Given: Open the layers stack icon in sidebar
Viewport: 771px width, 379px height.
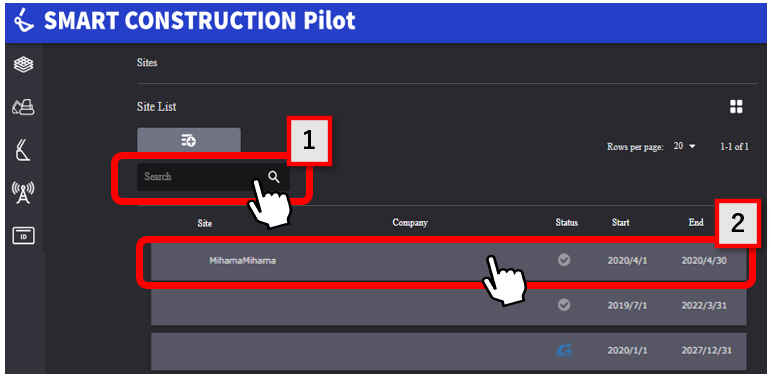Looking at the screenshot, I should click(x=23, y=64).
